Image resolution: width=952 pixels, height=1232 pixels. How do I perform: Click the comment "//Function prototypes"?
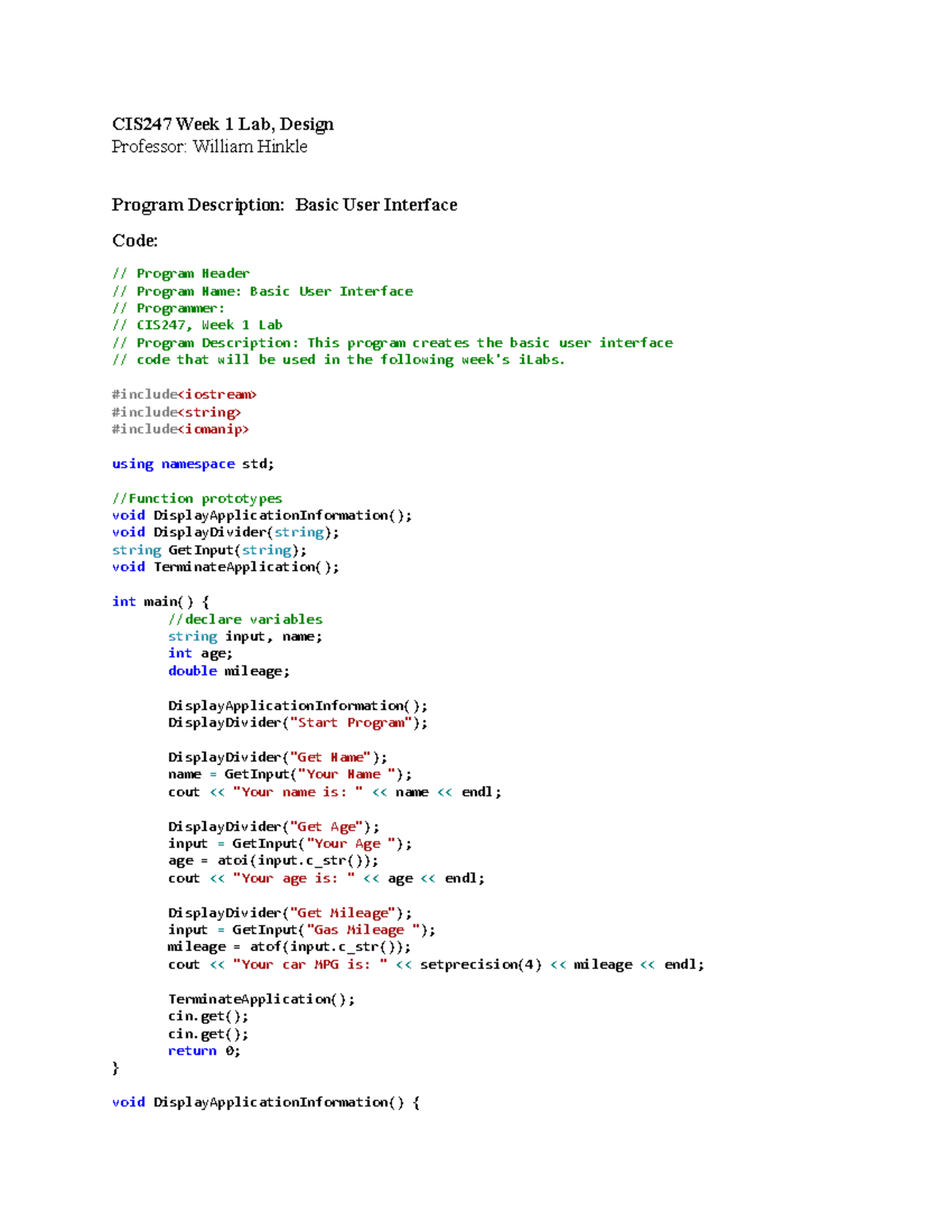(197, 498)
